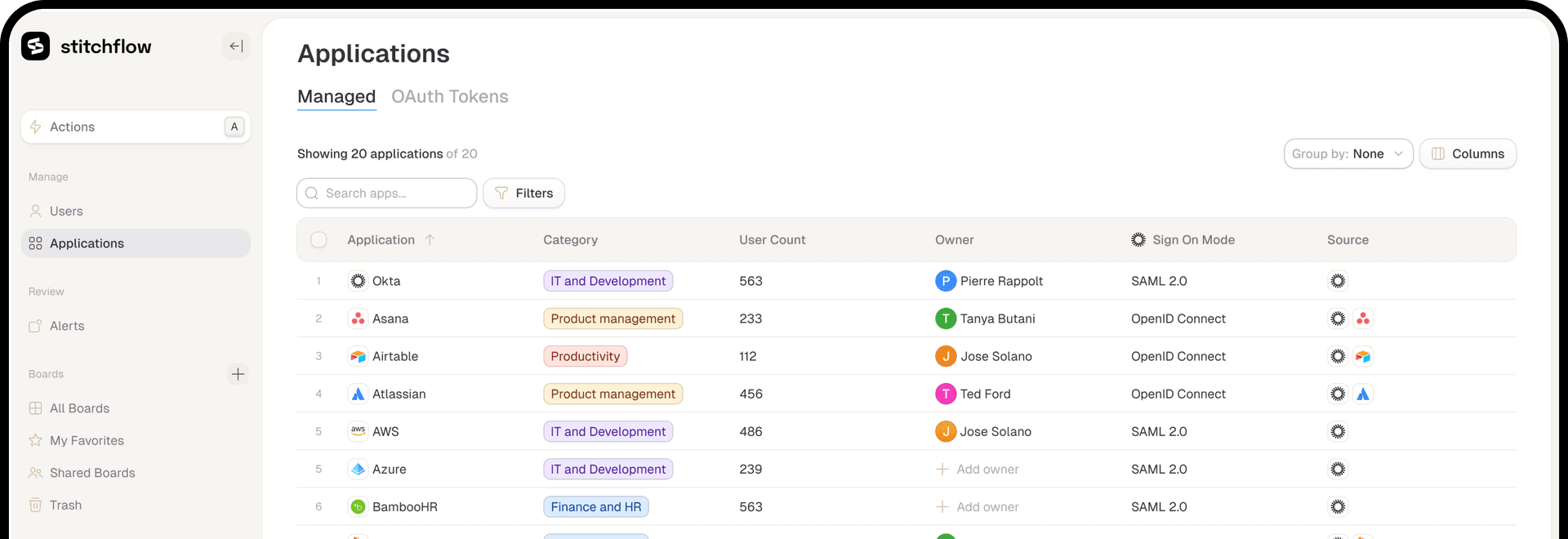Open Users in the sidebar

[136, 211]
